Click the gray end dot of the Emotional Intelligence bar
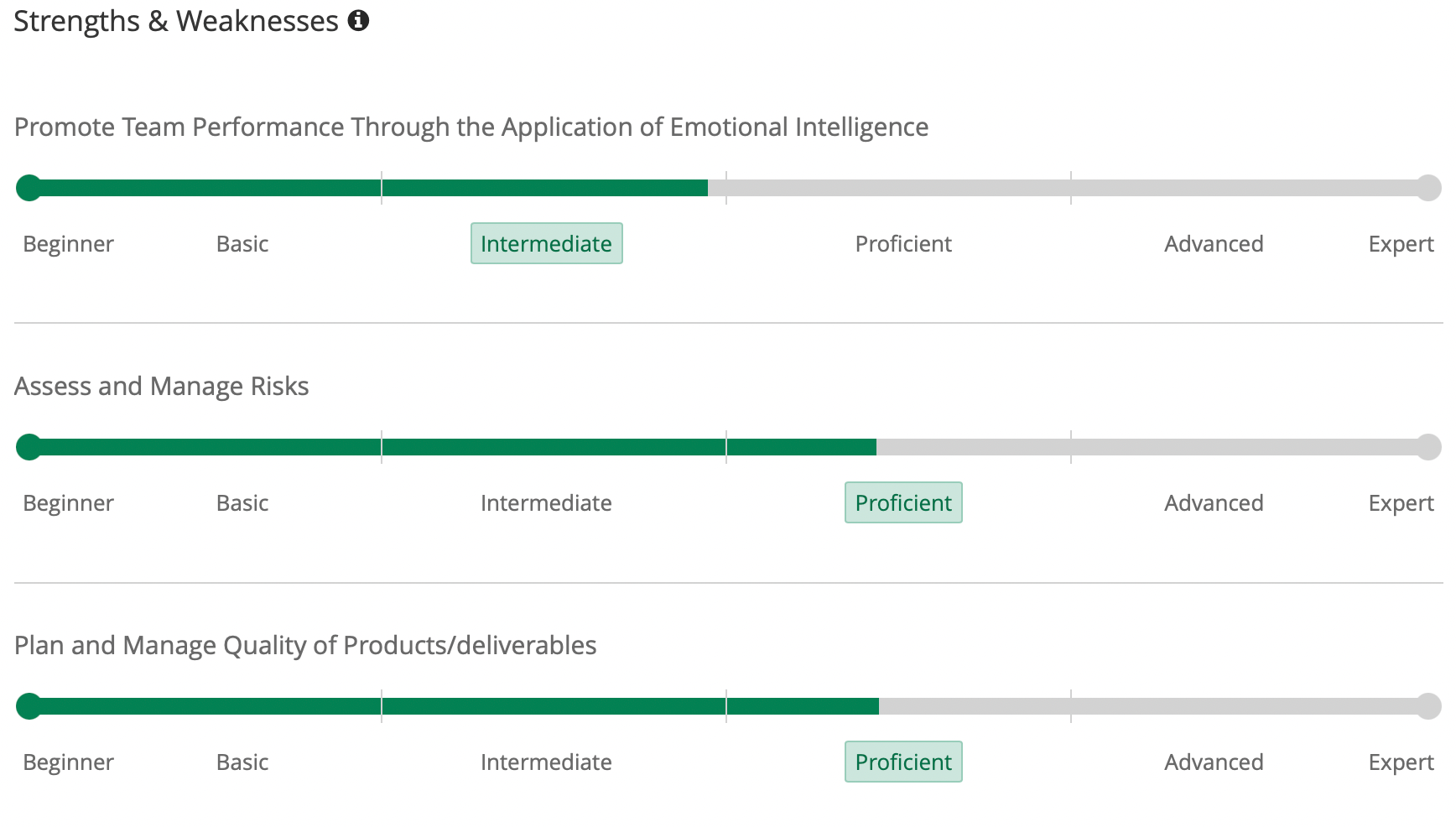1456x827 pixels. (x=1428, y=188)
